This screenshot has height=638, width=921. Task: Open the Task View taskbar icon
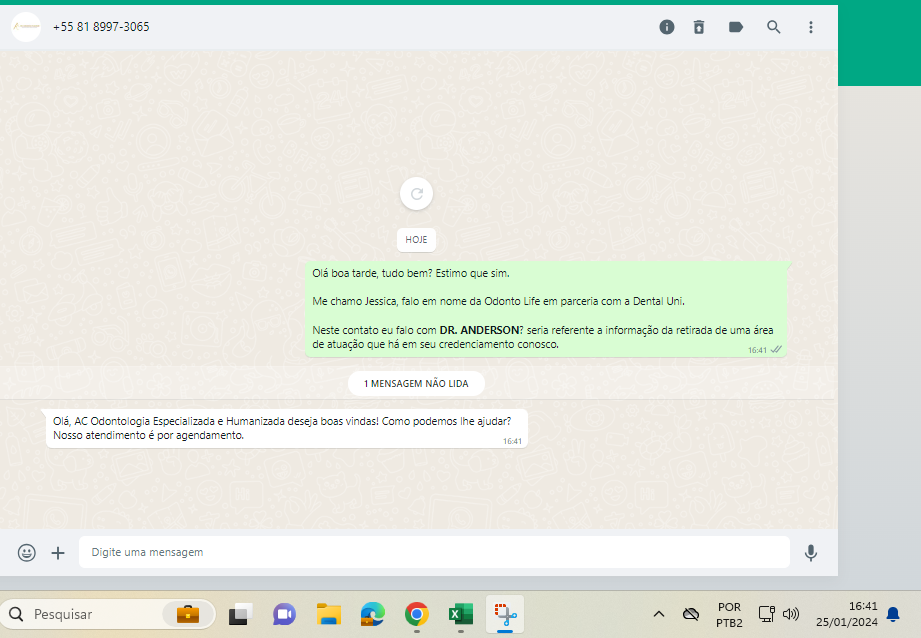tap(240, 615)
